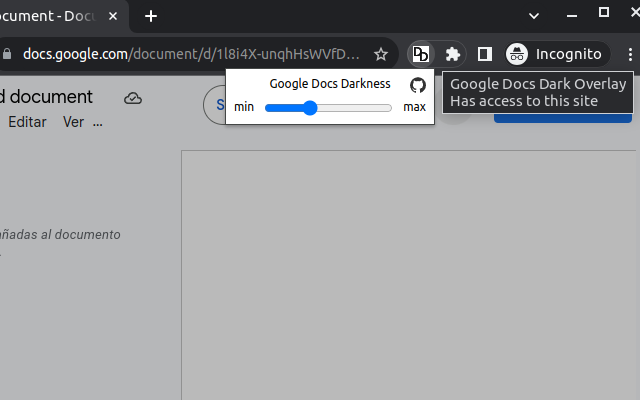Adjust the Google Docs Darkness slider handle
The height and width of the screenshot is (400, 640).
tap(310, 108)
